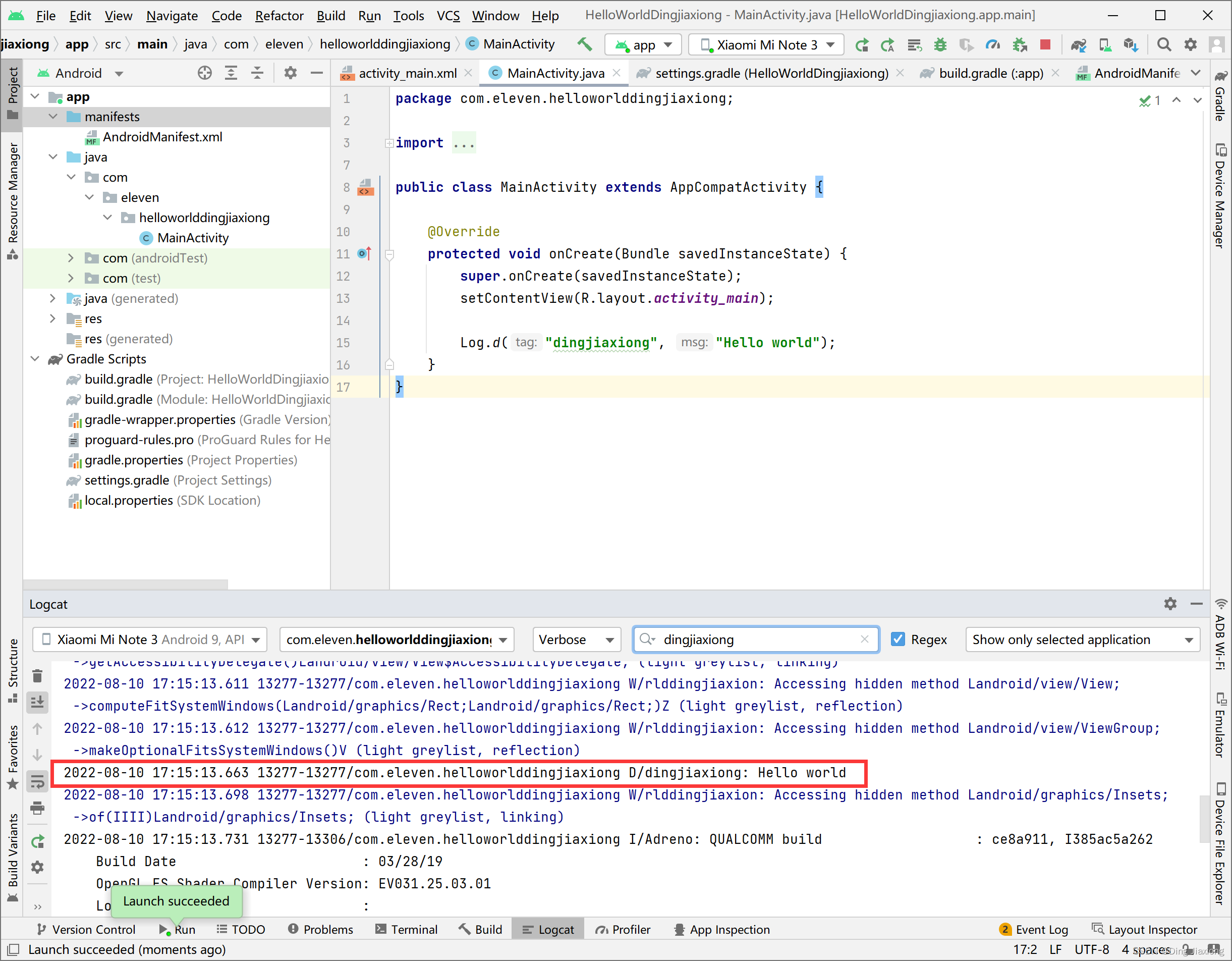Viewport: 1232px width, 961px height.
Task: Open the Event Log button
Action: (x=1033, y=929)
